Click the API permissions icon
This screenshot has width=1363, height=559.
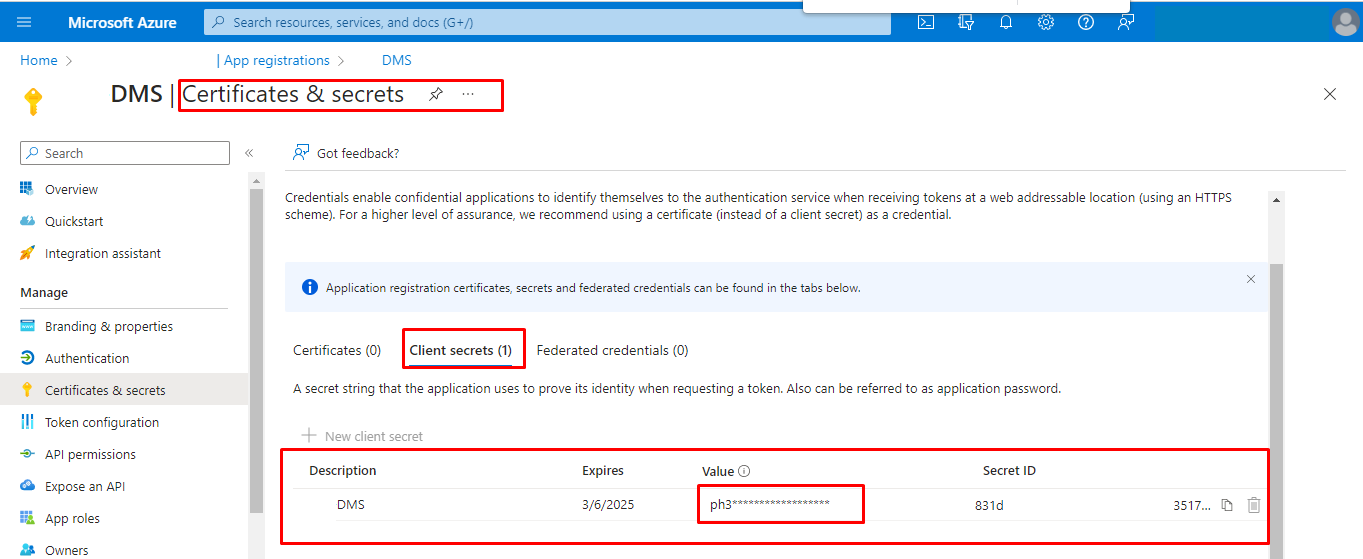click(27, 454)
